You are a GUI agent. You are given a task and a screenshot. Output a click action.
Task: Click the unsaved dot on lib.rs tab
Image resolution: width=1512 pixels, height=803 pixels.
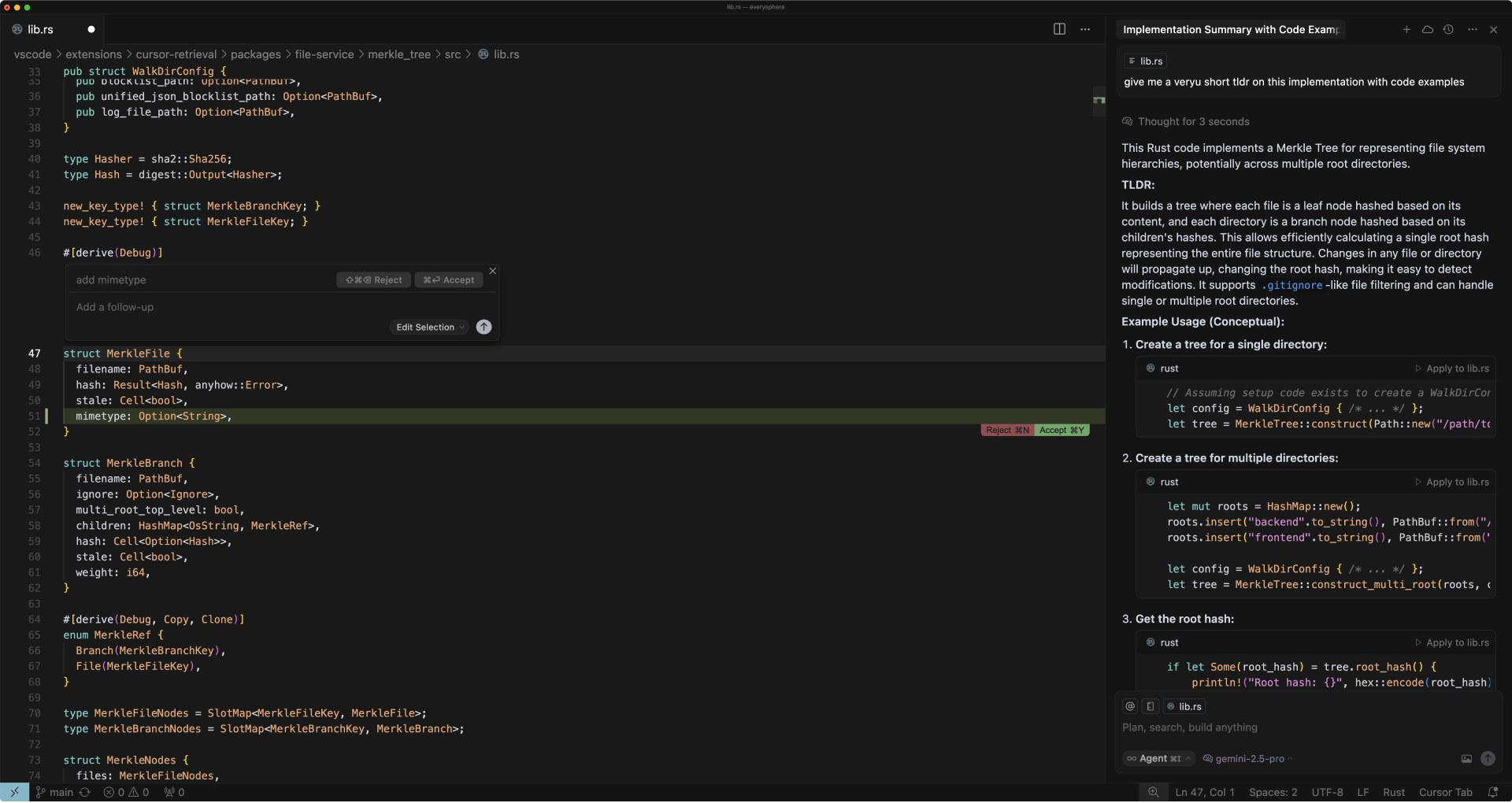91,29
